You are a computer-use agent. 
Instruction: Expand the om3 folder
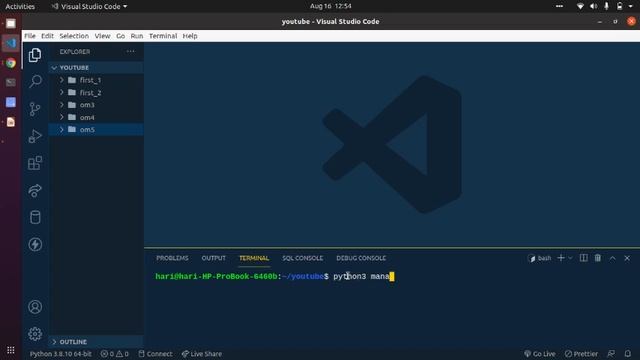[62, 105]
